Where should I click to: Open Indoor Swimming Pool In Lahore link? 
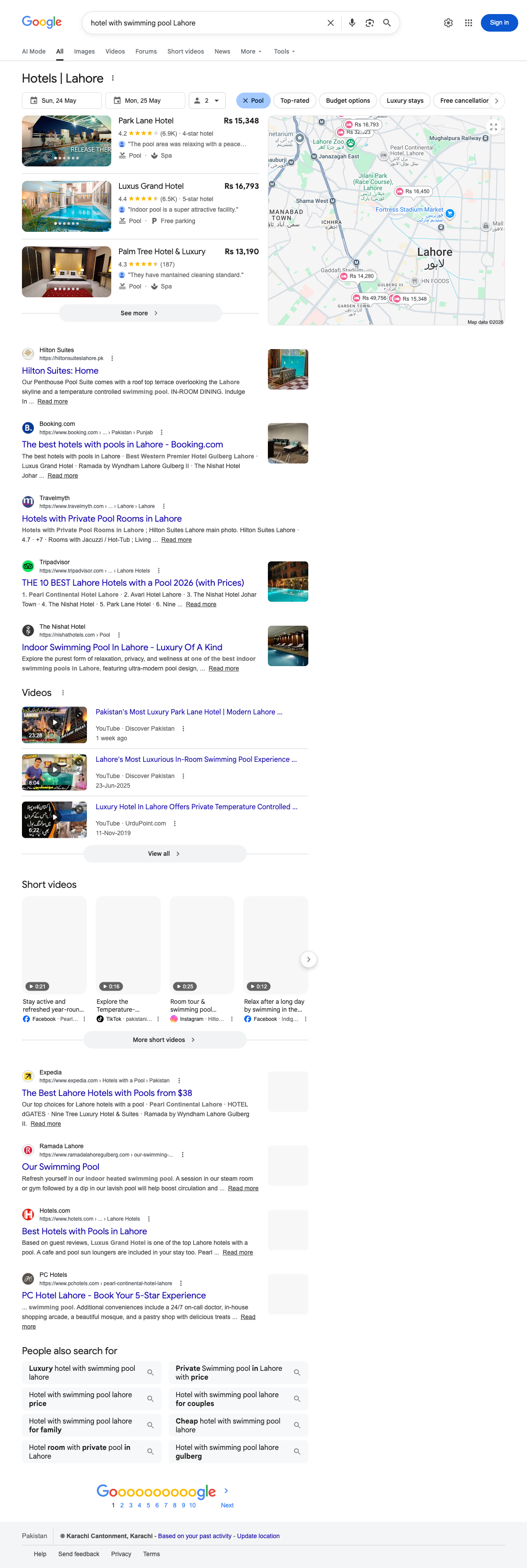[122, 648]
